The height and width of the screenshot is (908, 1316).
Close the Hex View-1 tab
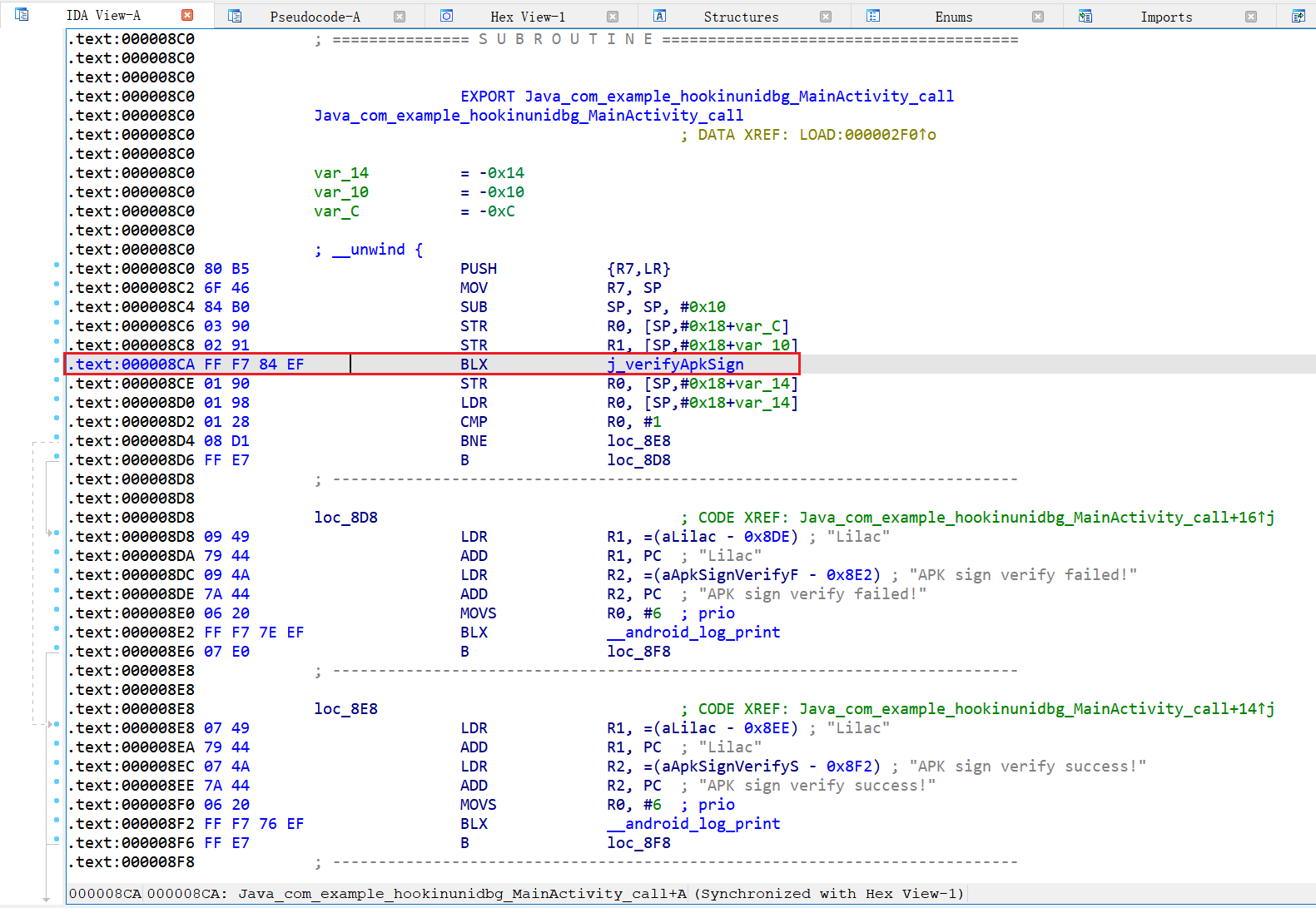(x=613, y=17)
